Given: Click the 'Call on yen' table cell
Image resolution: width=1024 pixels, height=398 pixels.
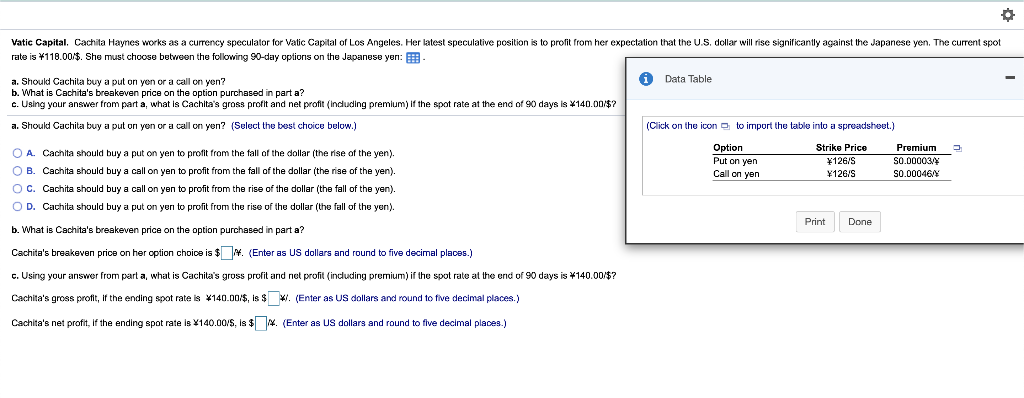Looking at the screenshot, I should [x=736, y=174].
